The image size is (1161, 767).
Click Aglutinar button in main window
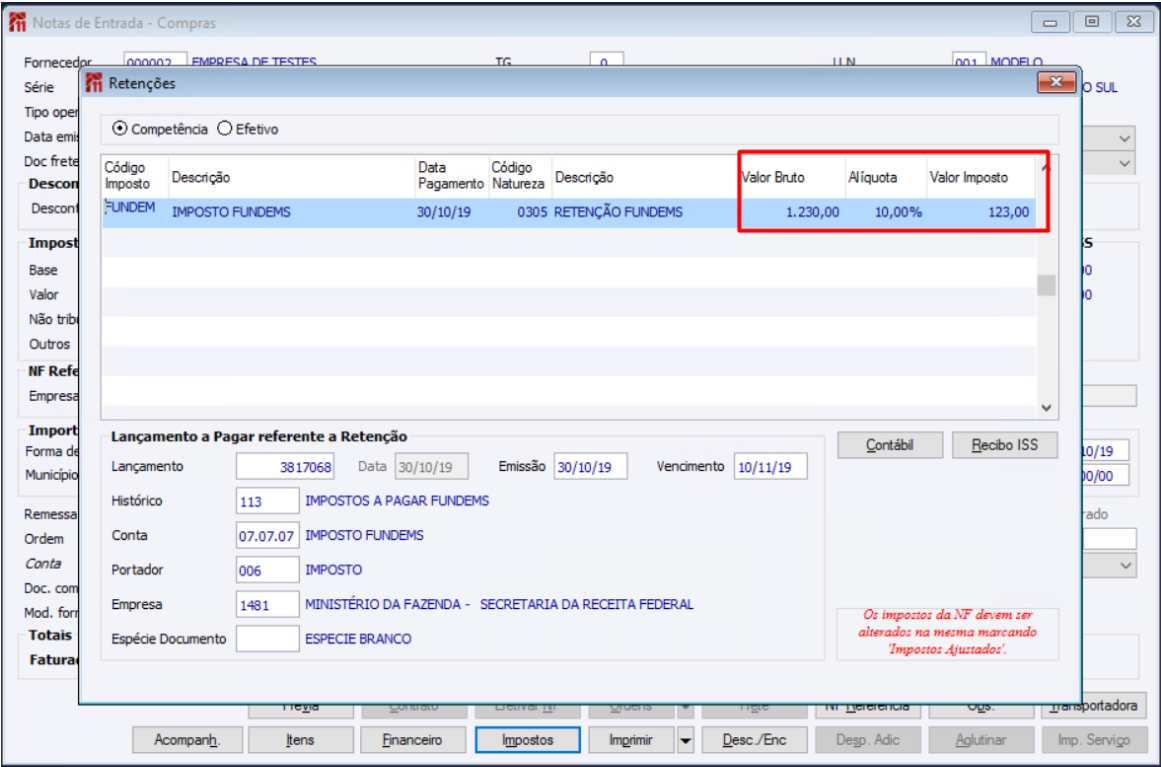(x=980, y=740)
